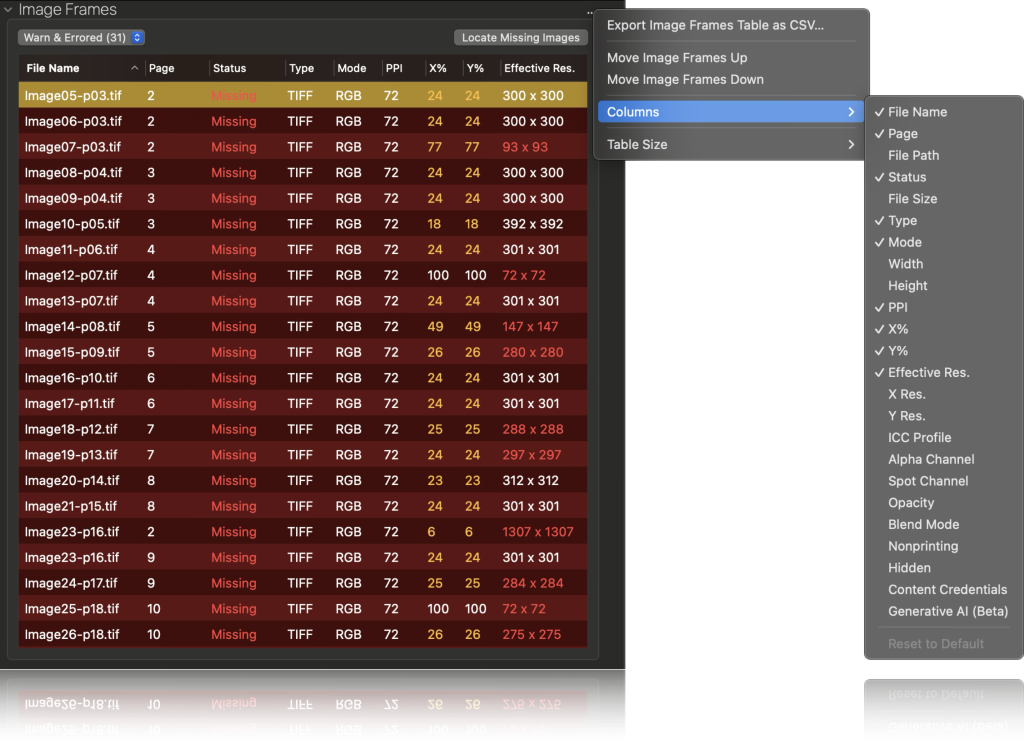The width and height of the screenshot is (1024, 744).
Task: Select the Image18-p12.tif row
Action: point(302,429)
